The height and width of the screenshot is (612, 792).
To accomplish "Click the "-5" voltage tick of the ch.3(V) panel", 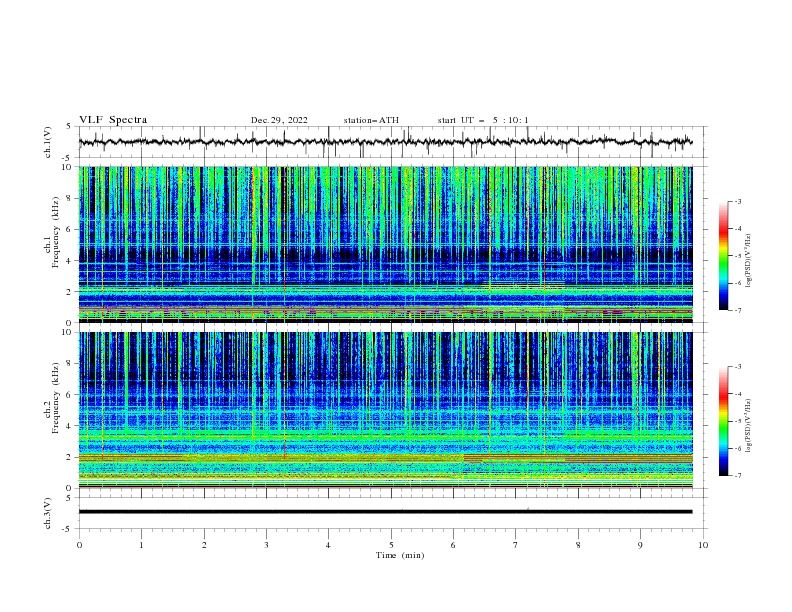I will tap(68, 529).
